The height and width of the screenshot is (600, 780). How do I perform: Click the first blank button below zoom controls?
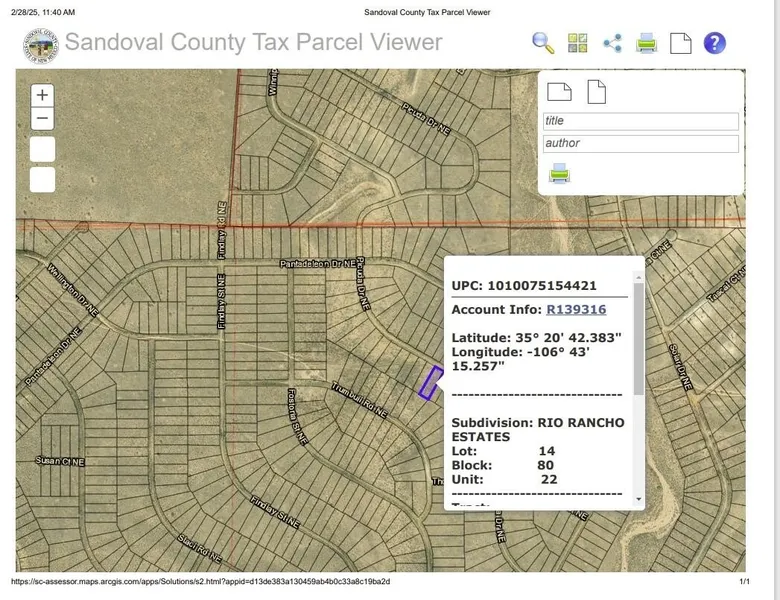(42, 149)
